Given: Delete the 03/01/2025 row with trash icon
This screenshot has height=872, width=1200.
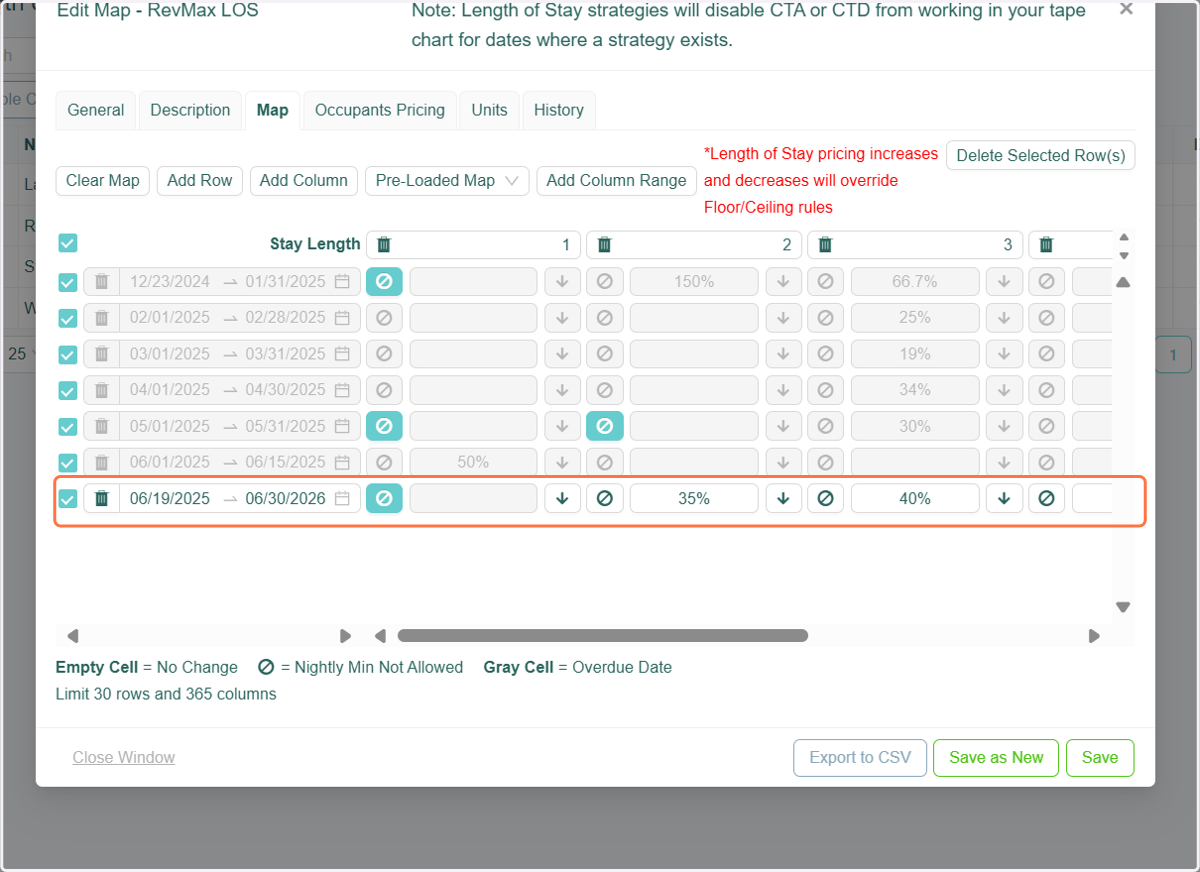Looking at the screenshot, I should [x=101, y=354].
